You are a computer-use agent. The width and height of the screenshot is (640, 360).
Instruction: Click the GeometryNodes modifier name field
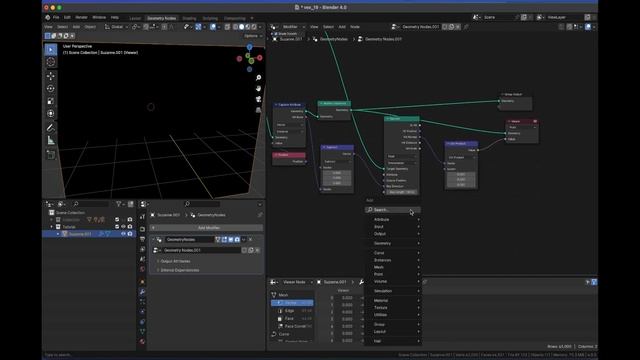pyautogui.click(x=189, y=240)
